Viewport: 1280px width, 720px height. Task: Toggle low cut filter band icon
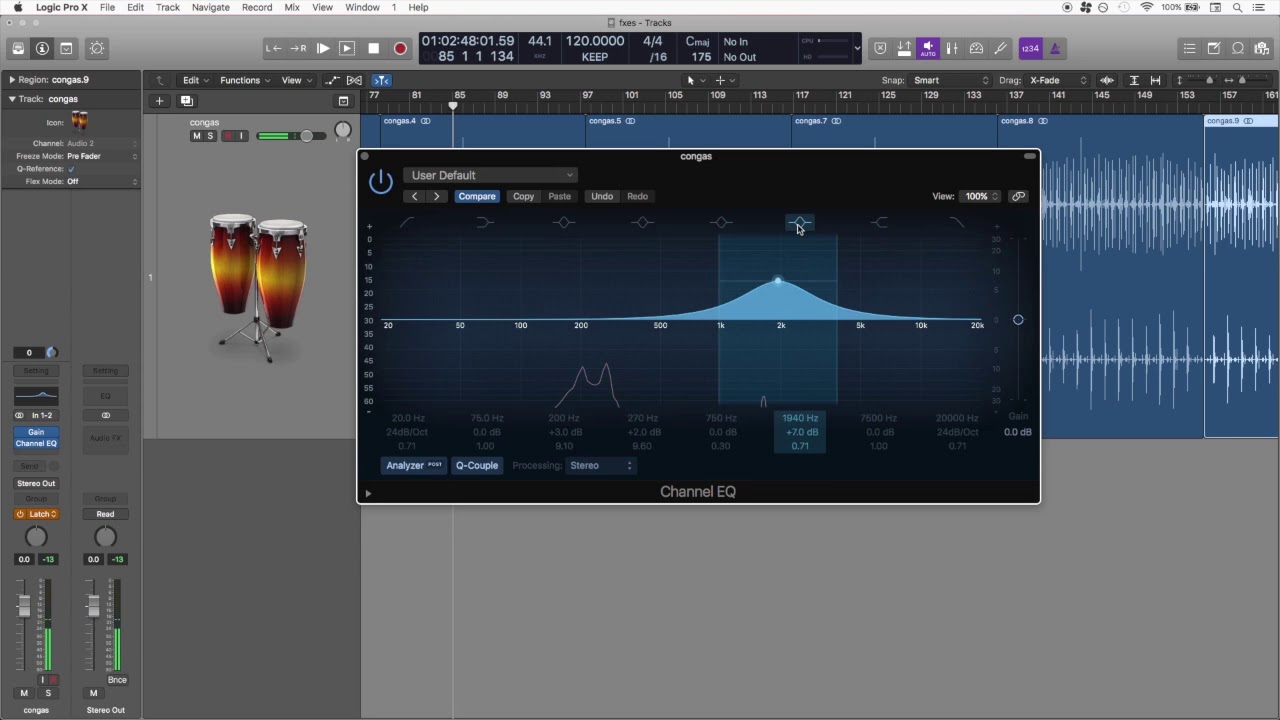407,222
